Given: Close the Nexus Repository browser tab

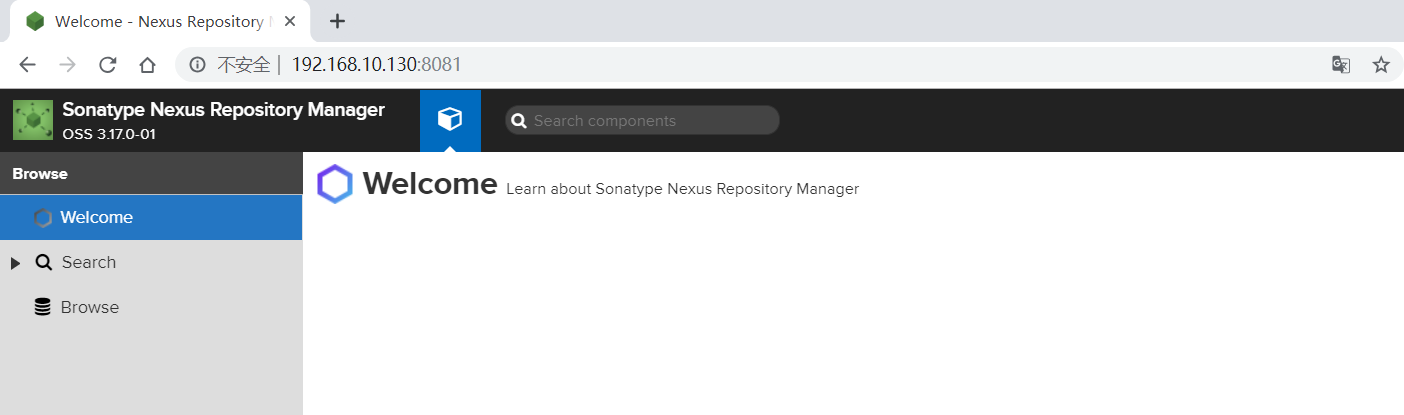Looking at the screenshot, I should click(290, 21).
